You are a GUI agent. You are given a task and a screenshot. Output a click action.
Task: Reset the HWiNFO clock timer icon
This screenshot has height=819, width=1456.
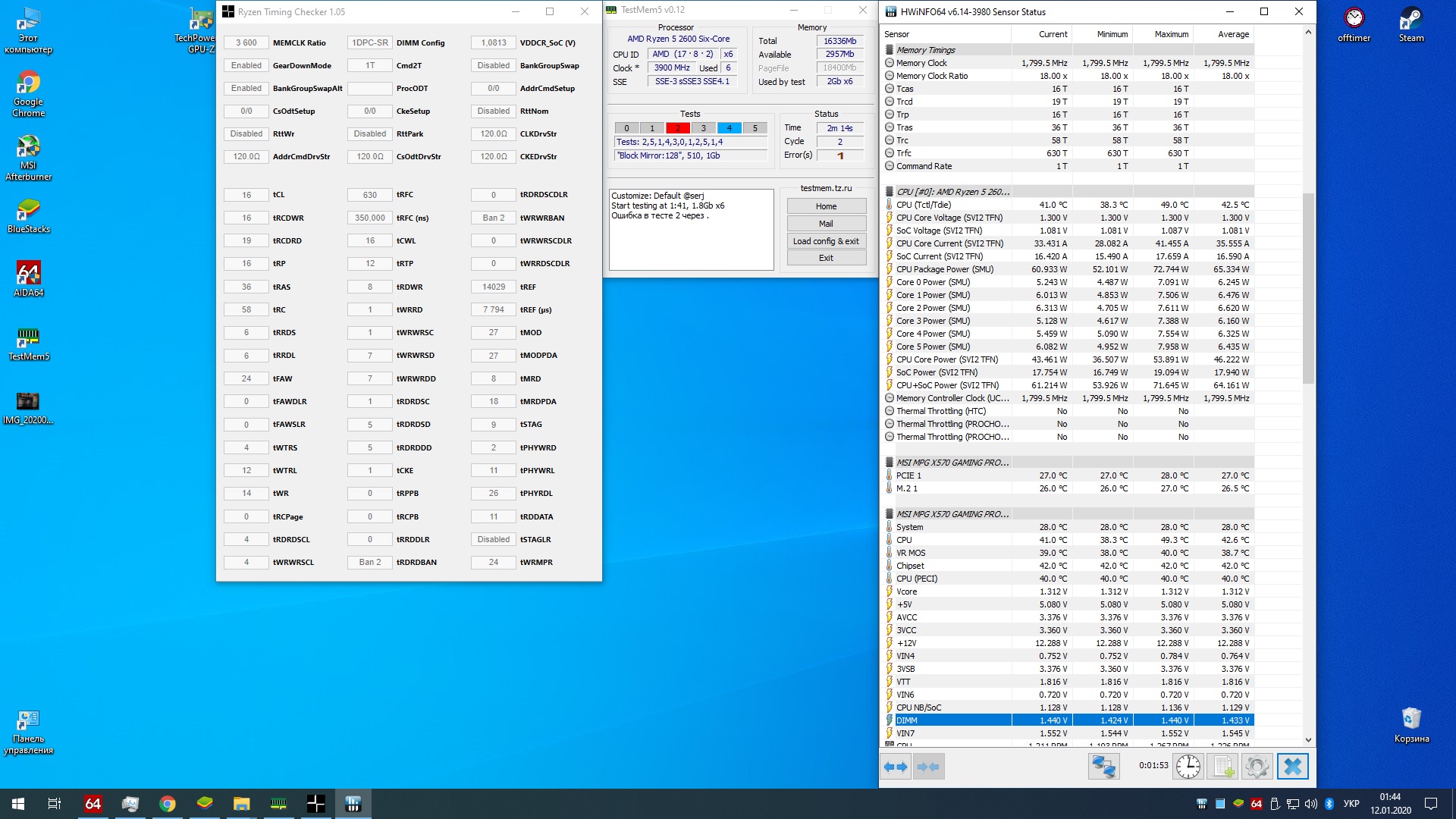1188,767
